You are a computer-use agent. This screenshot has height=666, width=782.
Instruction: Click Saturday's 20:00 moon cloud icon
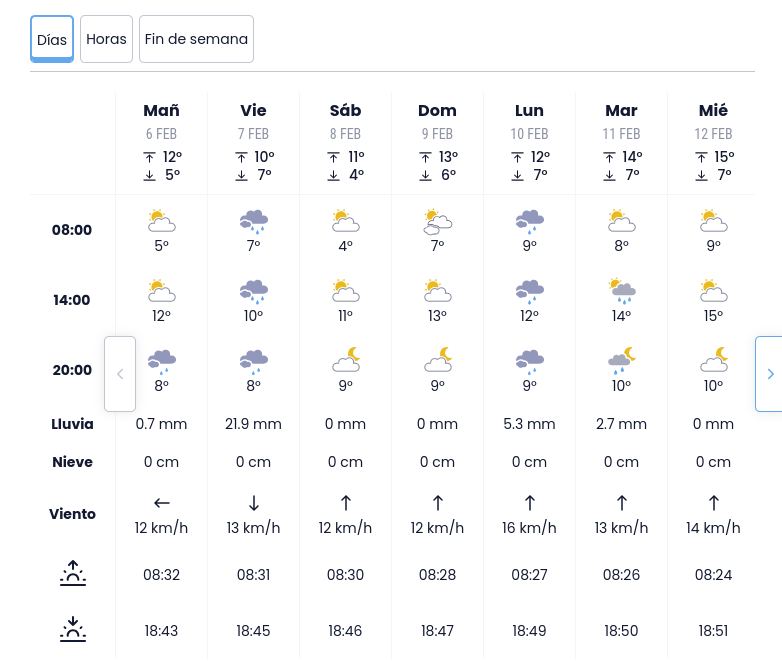coord(345,359)
